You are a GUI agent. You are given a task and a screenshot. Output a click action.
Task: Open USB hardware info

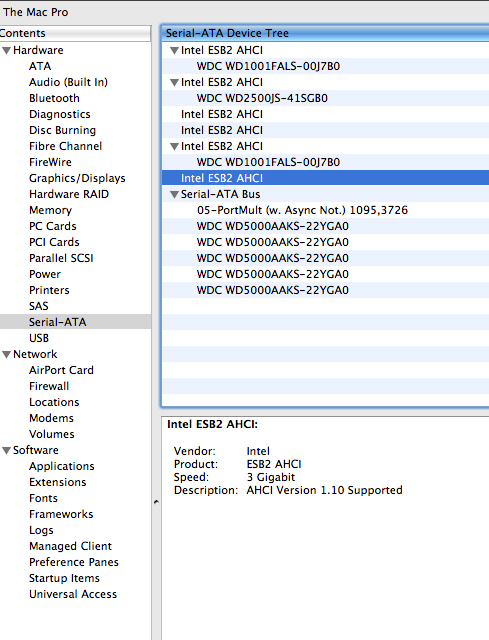pos(39,338)
